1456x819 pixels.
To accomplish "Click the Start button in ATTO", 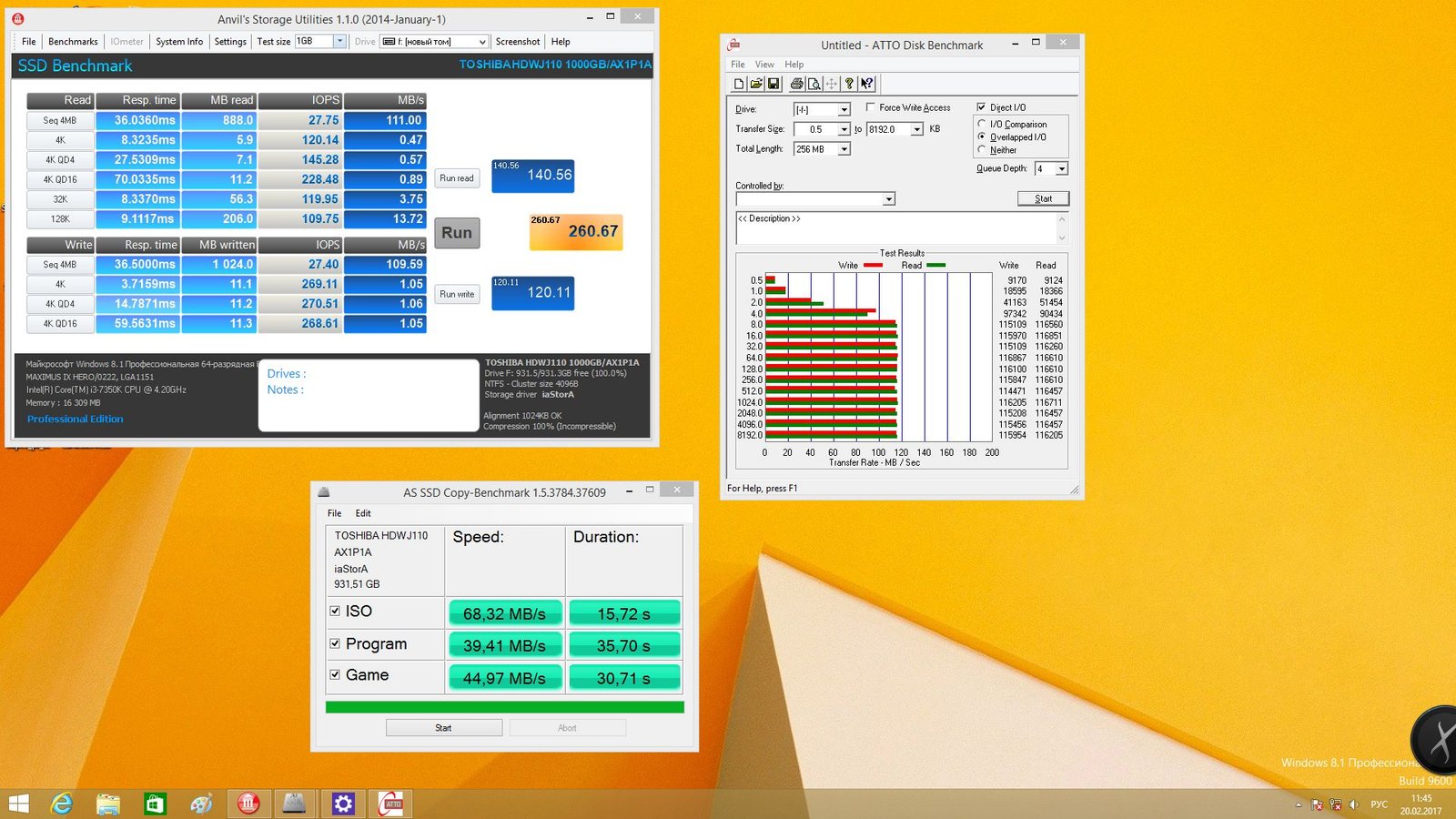I will pyautogui.click(x=1043, y=198).
